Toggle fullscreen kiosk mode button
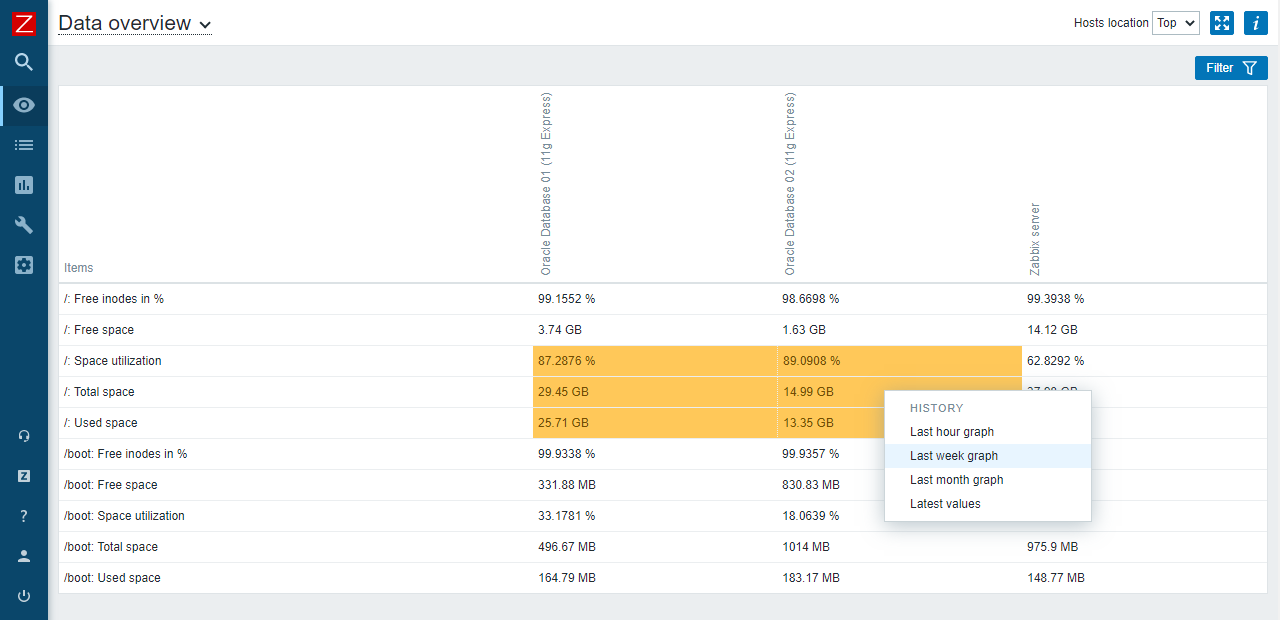1280x620 pixels. tap(1221, 23)
